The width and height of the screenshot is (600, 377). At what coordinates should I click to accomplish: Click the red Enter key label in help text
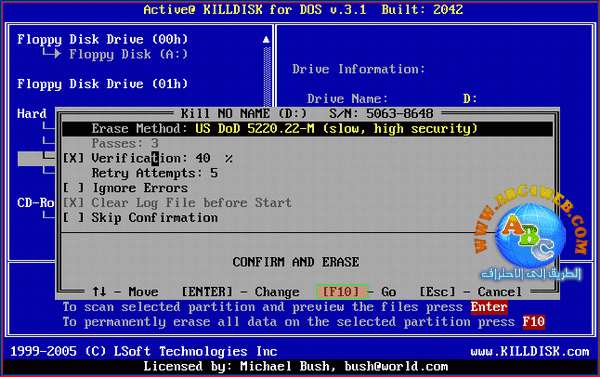tap(489, 307)
